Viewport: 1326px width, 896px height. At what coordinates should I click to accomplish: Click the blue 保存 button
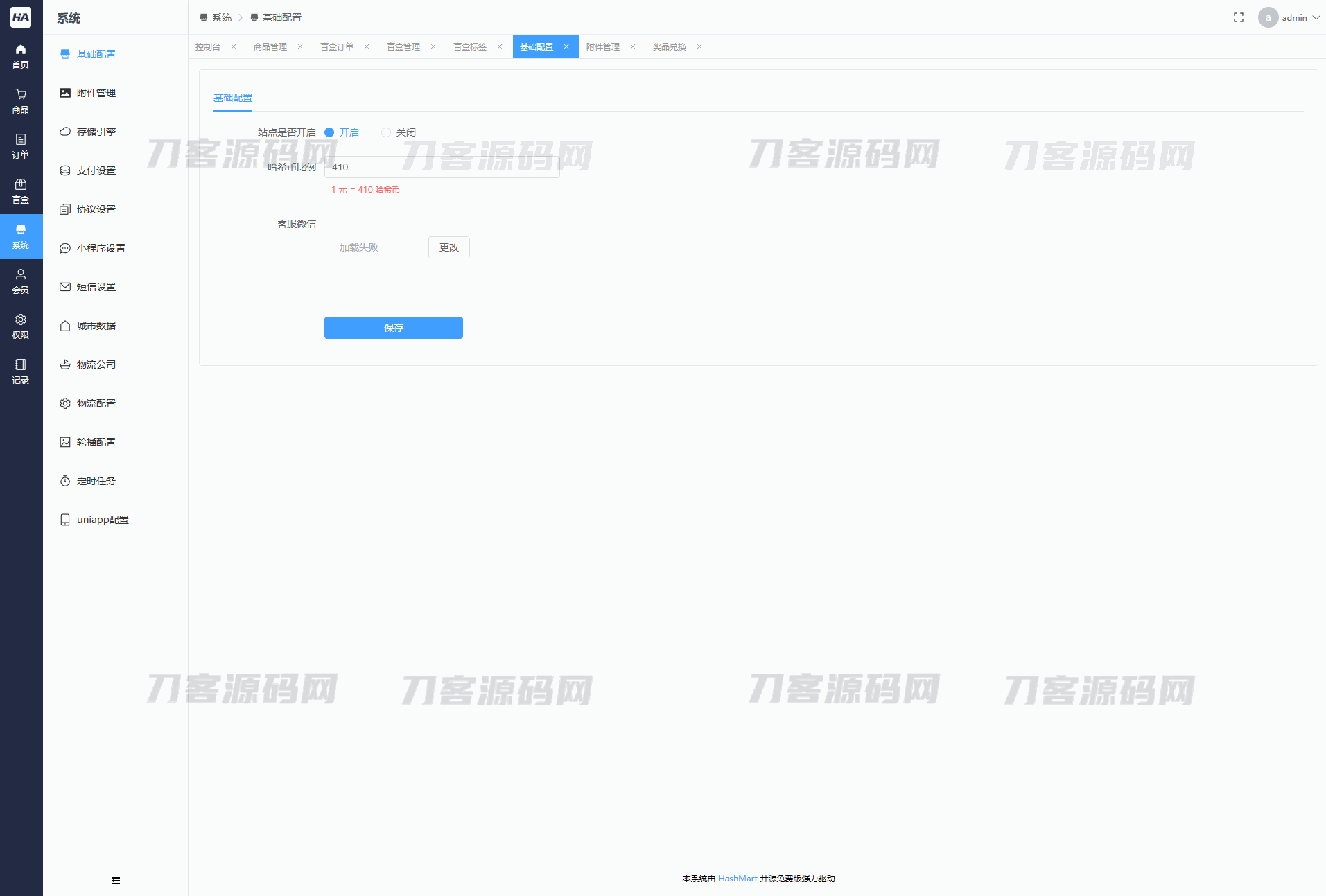coord(394,328)
